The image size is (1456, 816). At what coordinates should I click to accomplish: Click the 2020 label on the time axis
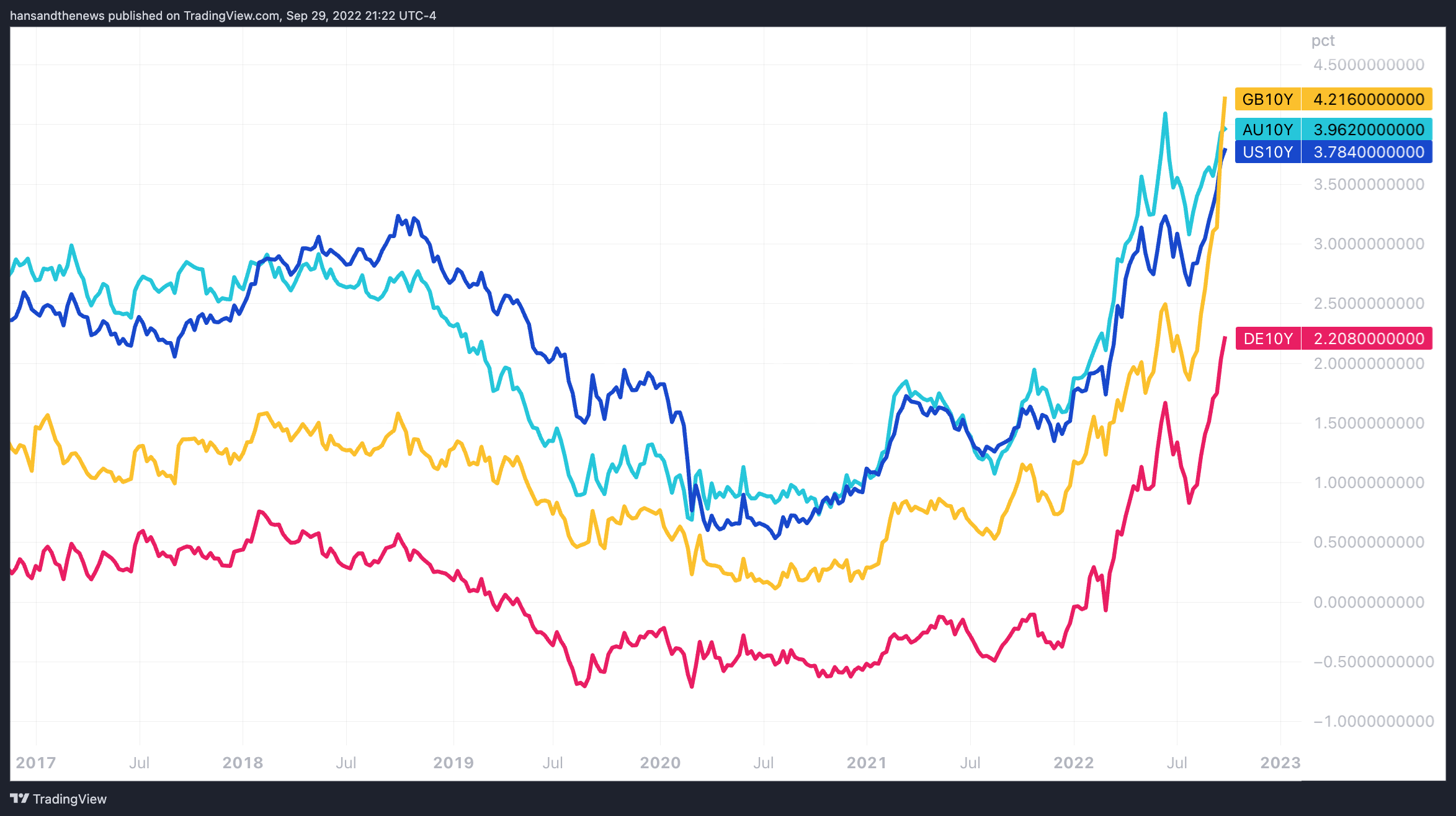coord(660,763)
